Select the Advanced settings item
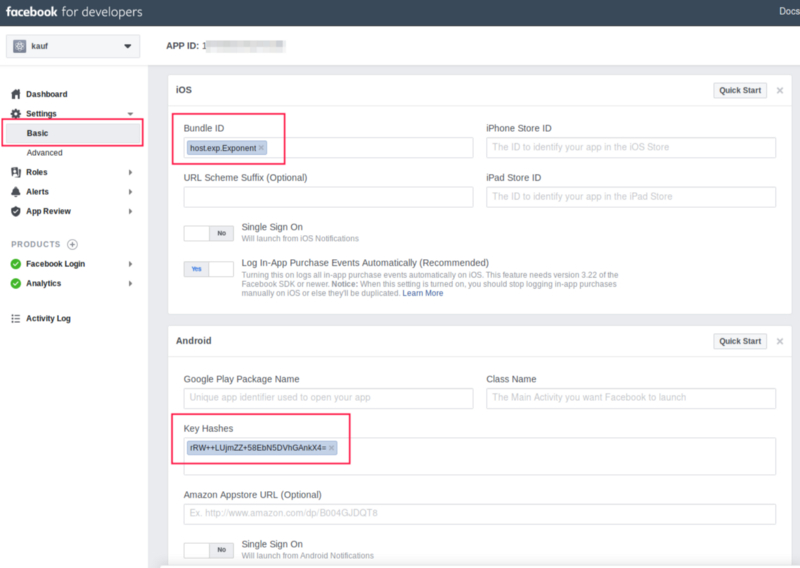This screenshot has width=800, height=568. coord(44,153)
